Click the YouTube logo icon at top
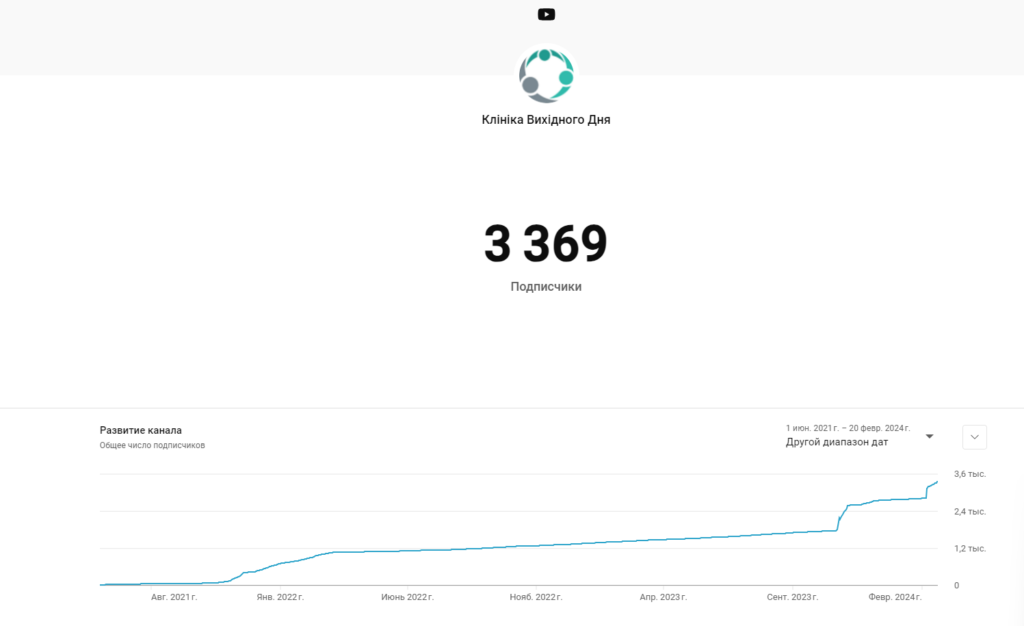Image resolution: width=1024 pixels, height=626 pixels. [546, 14]
